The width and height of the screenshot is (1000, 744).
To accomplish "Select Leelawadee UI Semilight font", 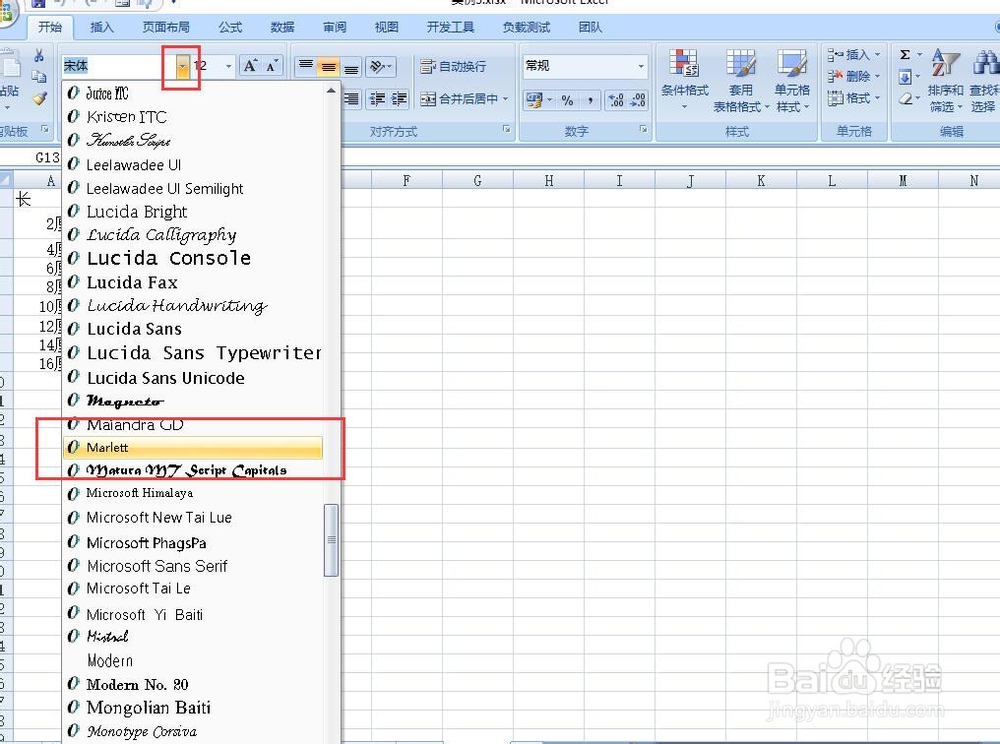I will [193, 189].
